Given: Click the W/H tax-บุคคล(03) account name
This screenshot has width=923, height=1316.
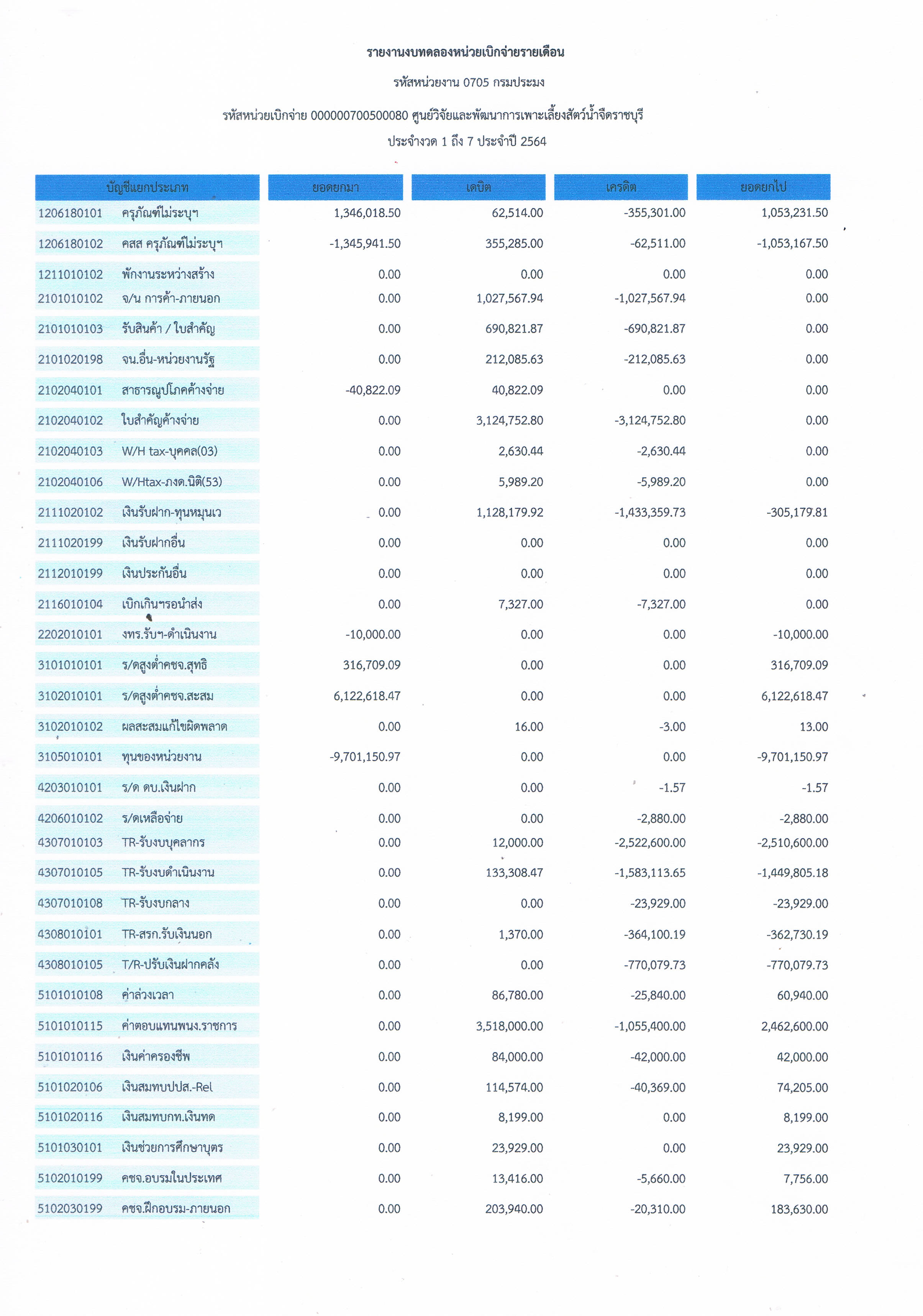Looking at the screenshot, I should (170, 451).
